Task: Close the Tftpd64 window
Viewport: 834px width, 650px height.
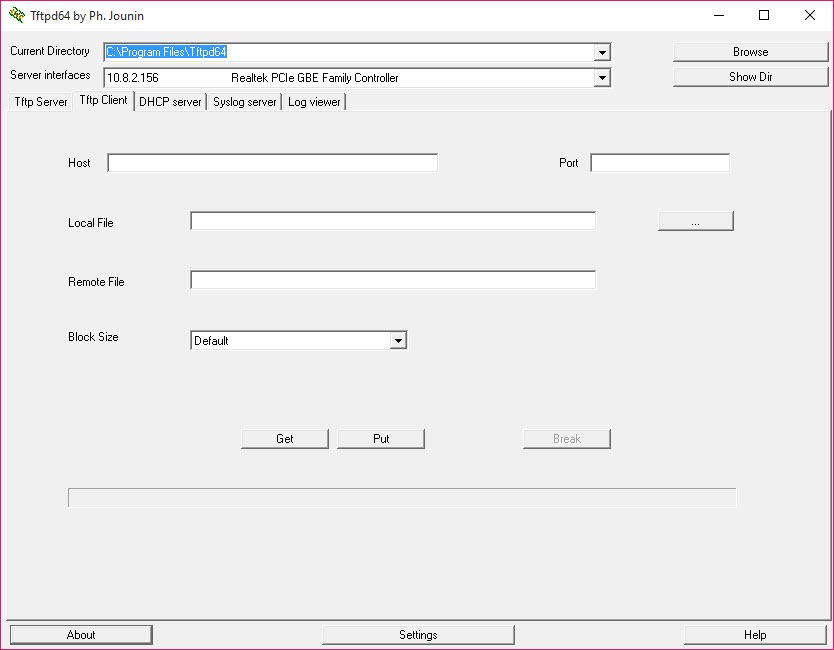Action: pos(810,15)
